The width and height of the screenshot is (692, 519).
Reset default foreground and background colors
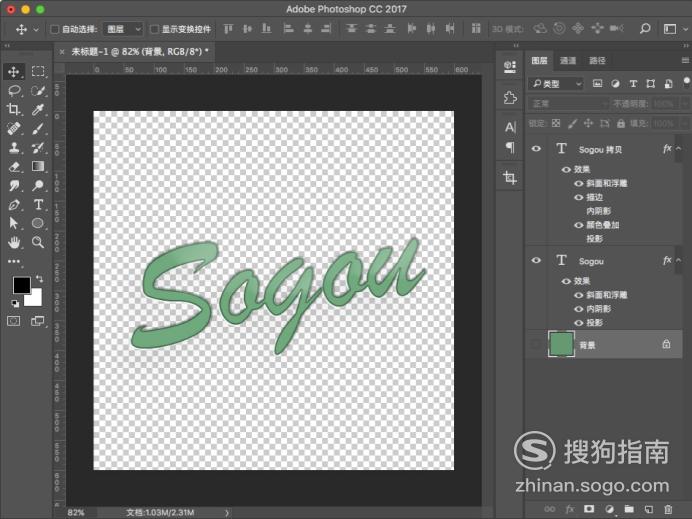click(x=15, y=303)
